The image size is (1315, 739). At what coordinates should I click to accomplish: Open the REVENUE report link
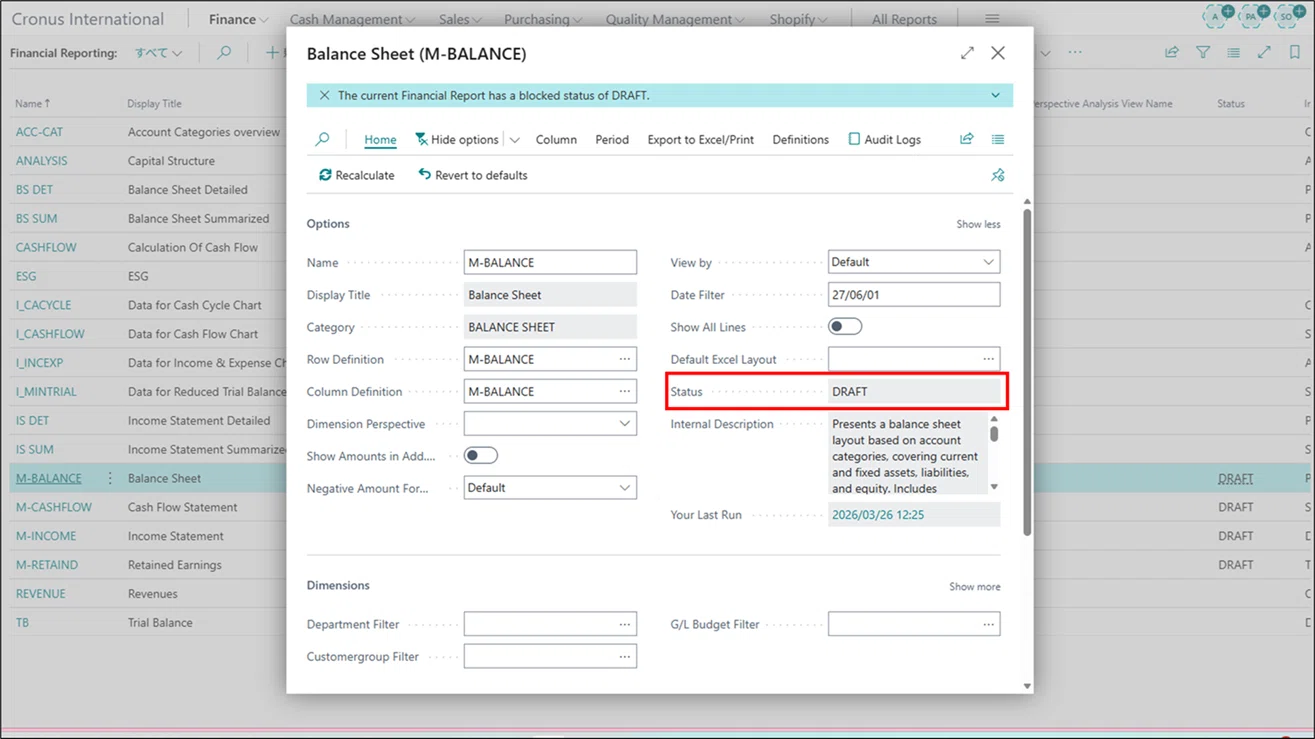pyautogui.click(x=40, y=594)
